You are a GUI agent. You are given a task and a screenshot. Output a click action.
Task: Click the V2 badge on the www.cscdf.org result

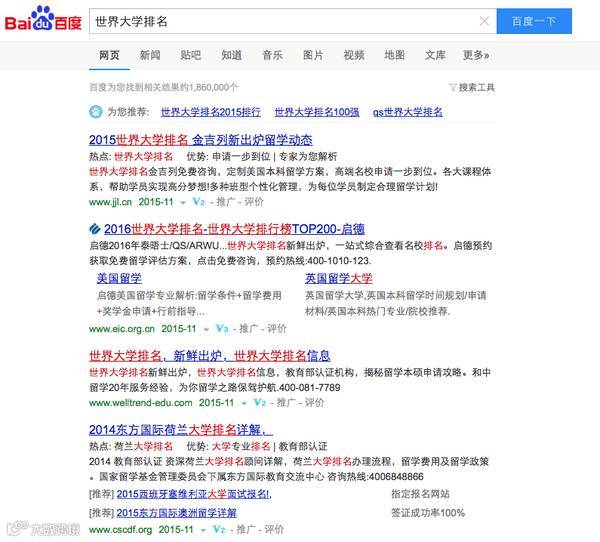point(219,529)
